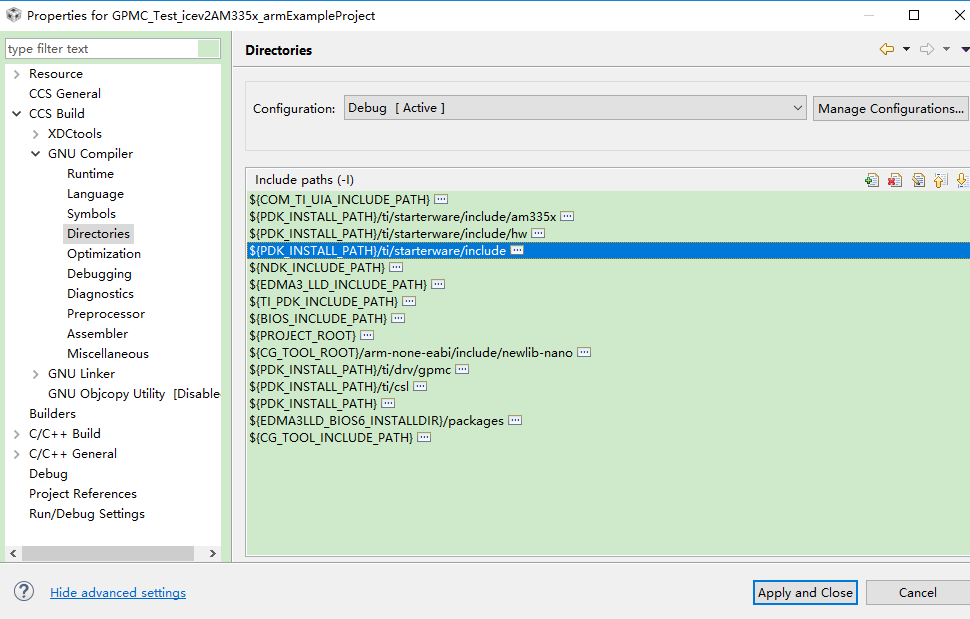
Task: Select the Debug properties page
Action: [x=48, y=474]
